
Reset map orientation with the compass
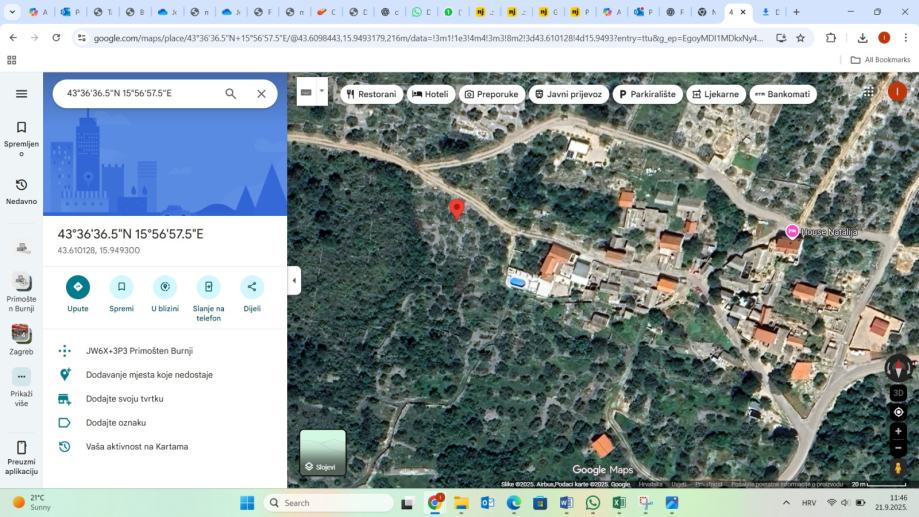(x=898, y=368)
